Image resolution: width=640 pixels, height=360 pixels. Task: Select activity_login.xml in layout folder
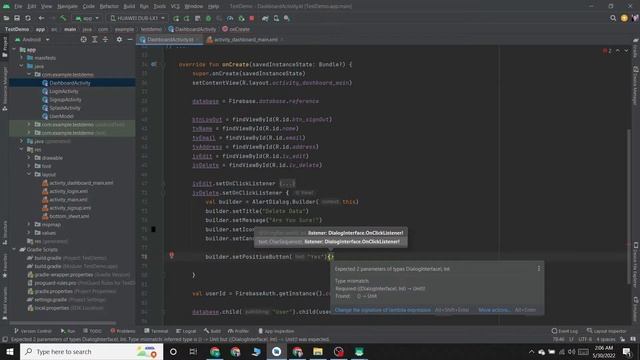(x=68, y=191)
